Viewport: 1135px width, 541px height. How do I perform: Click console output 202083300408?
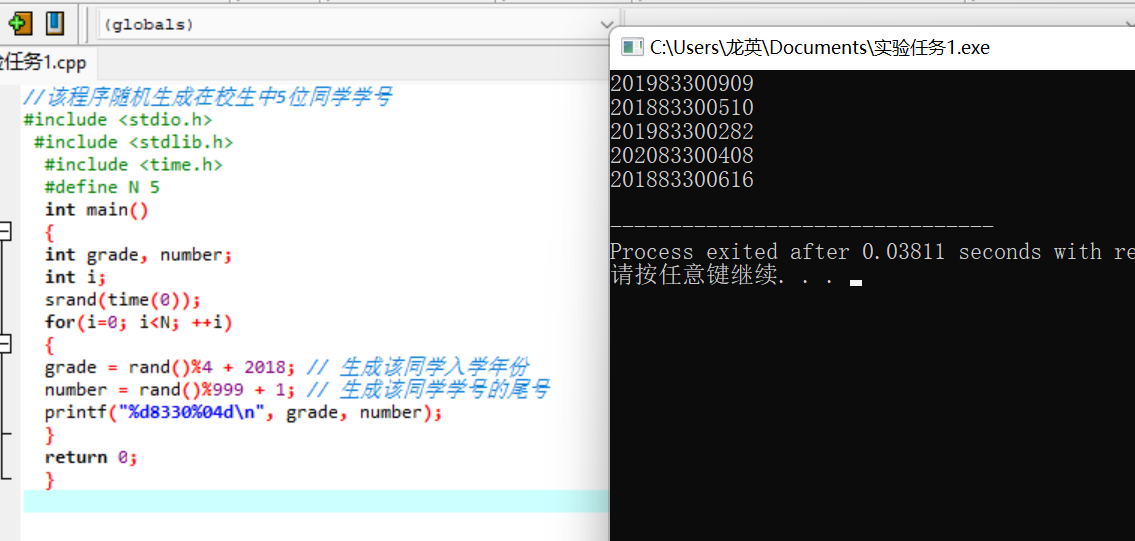(682, 156)
